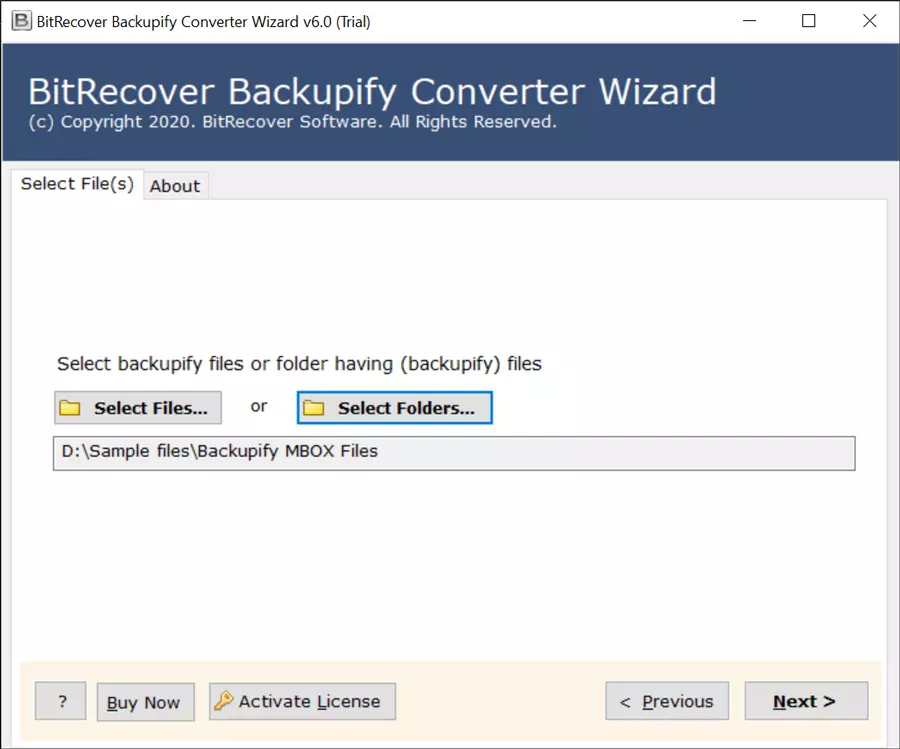Screen dimensions: 900x749
Task: Switch to the About tab
Action: (x=175, y=186)
